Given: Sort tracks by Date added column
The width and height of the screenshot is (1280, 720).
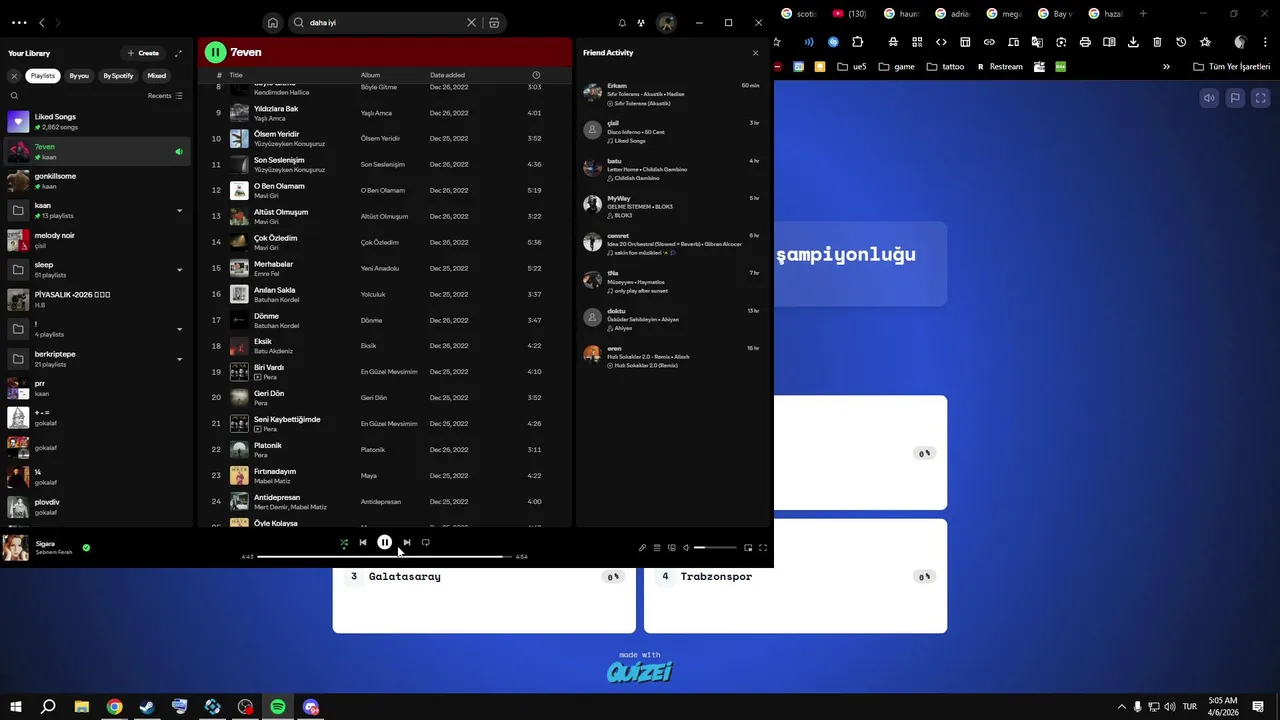Looking at the screenshot, I should [x=447, y=75].
